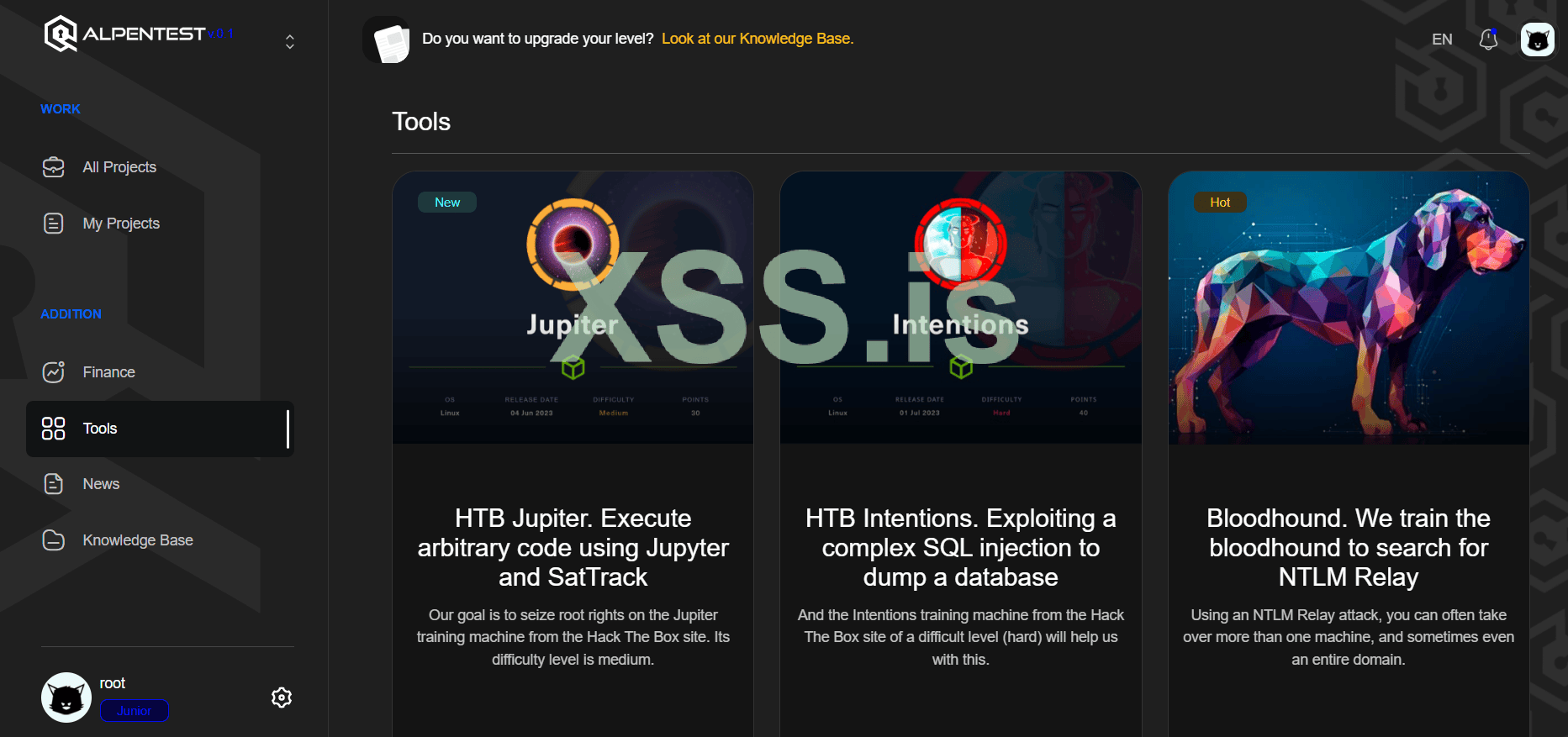Viewport: 1568px width, 737px height.
Task: Click the Alpentest version number label
Action: [x=220, y=34]
